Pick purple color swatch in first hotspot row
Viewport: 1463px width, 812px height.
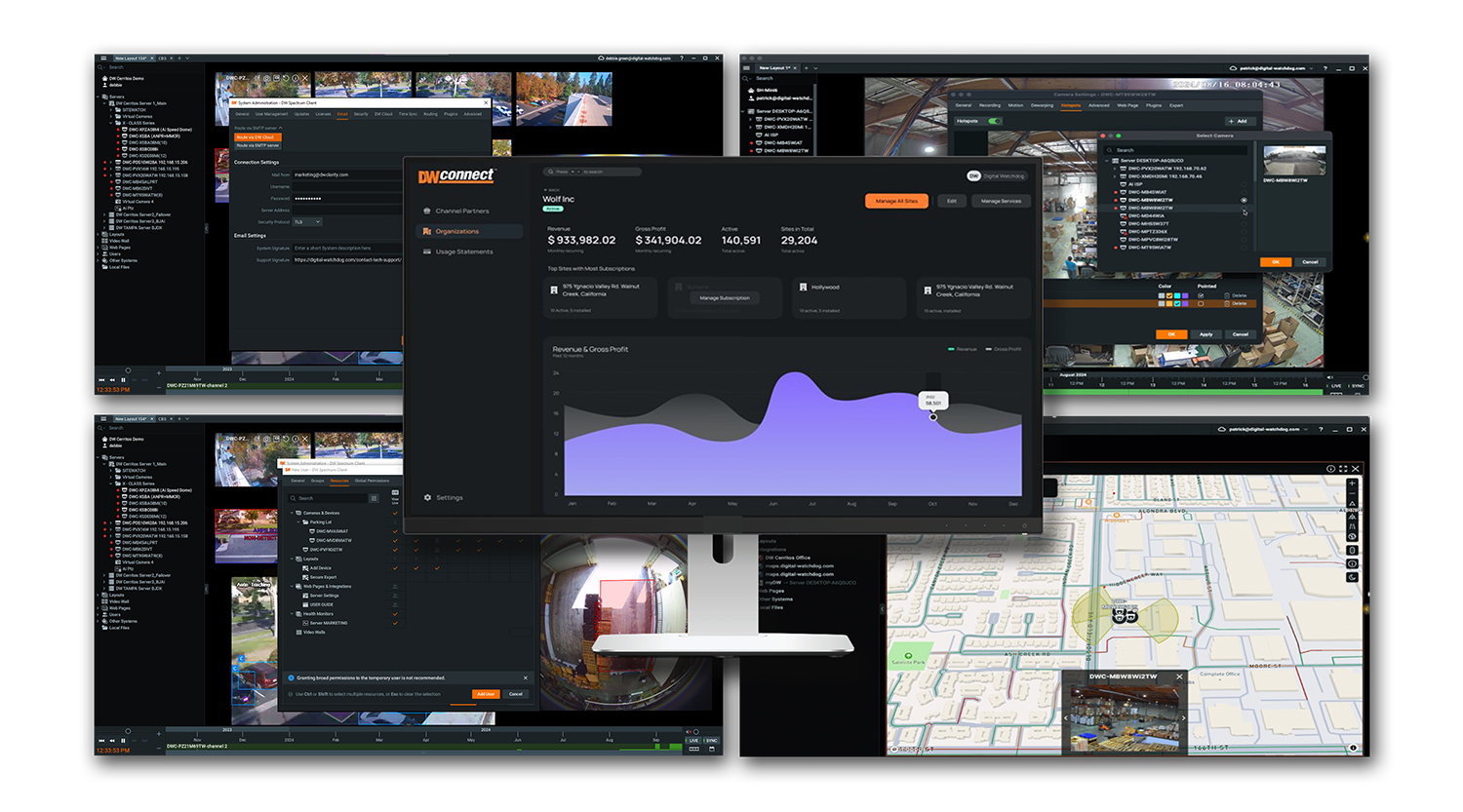tap(1185, 295)
